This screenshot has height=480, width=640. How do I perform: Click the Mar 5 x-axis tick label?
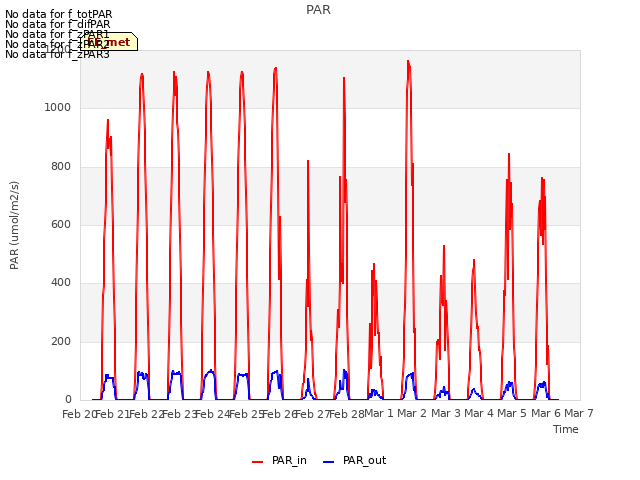(x=512, y=413)
